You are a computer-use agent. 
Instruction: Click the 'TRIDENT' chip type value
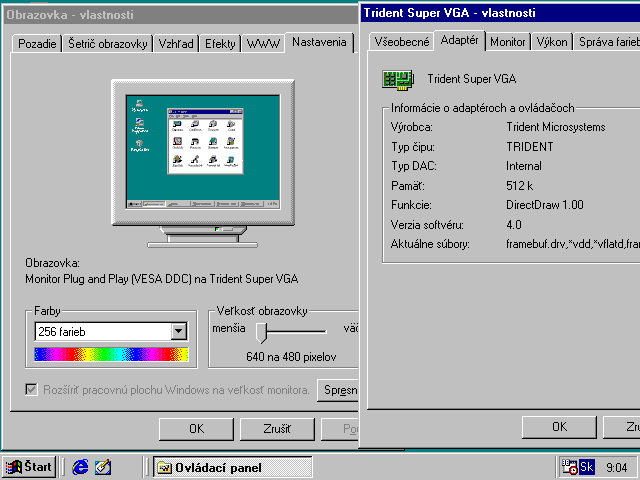click(x=530, y=147)
